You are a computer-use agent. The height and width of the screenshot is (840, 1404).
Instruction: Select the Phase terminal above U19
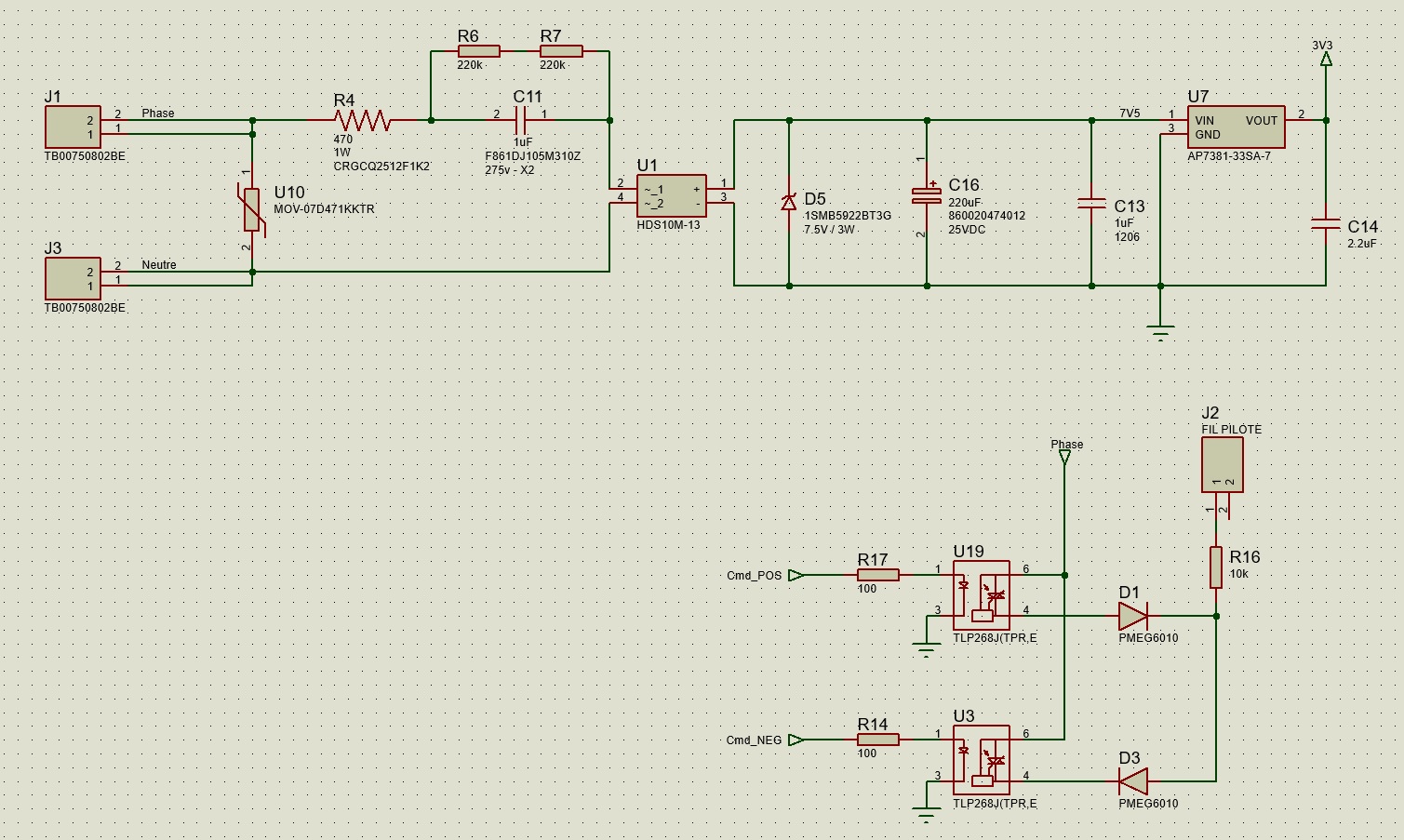click(1064, 458)
